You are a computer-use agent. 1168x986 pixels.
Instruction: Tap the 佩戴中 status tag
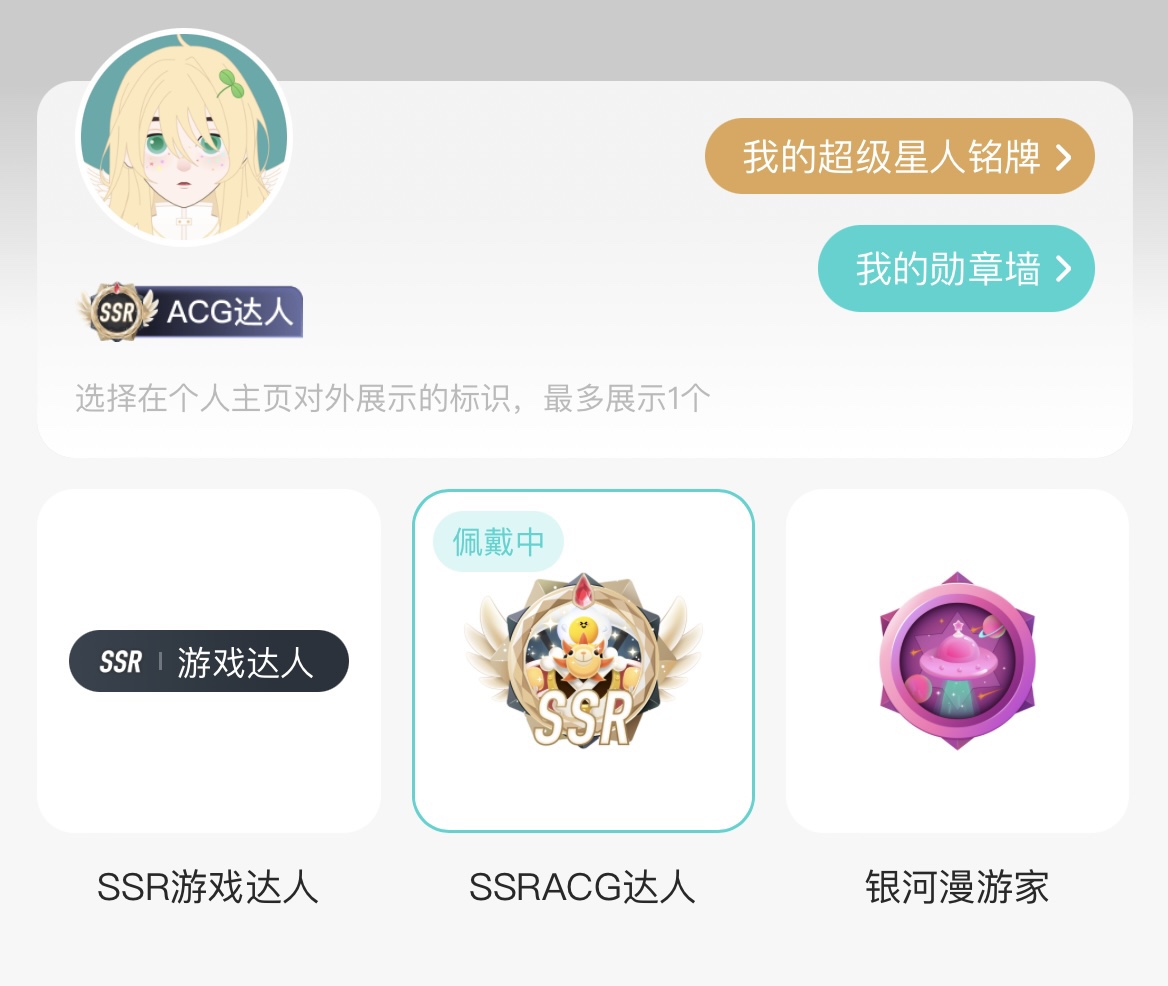pyautogui.click(x=498, y=541)
